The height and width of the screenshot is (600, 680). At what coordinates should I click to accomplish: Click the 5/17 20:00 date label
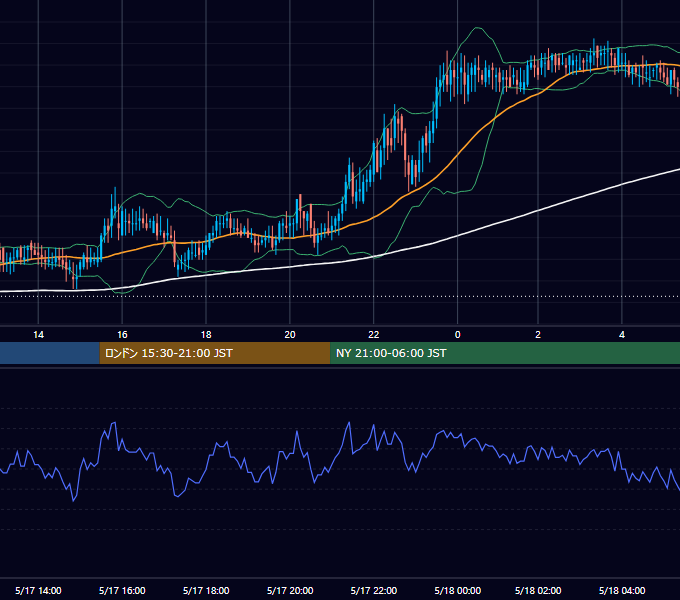pos(290,590)
